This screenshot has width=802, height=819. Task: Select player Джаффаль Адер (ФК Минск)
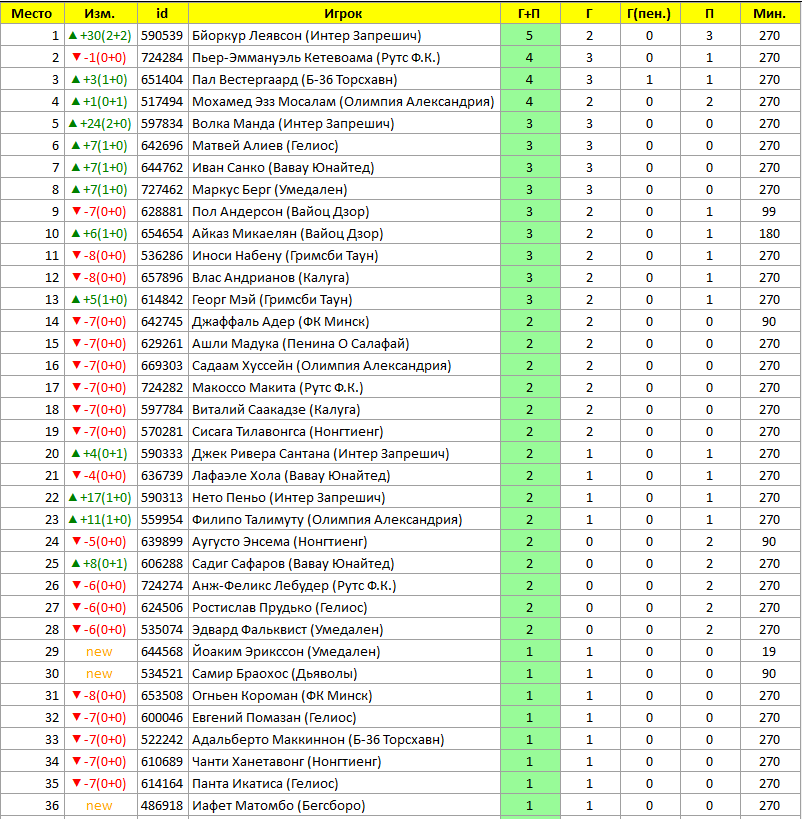point(280,321)
